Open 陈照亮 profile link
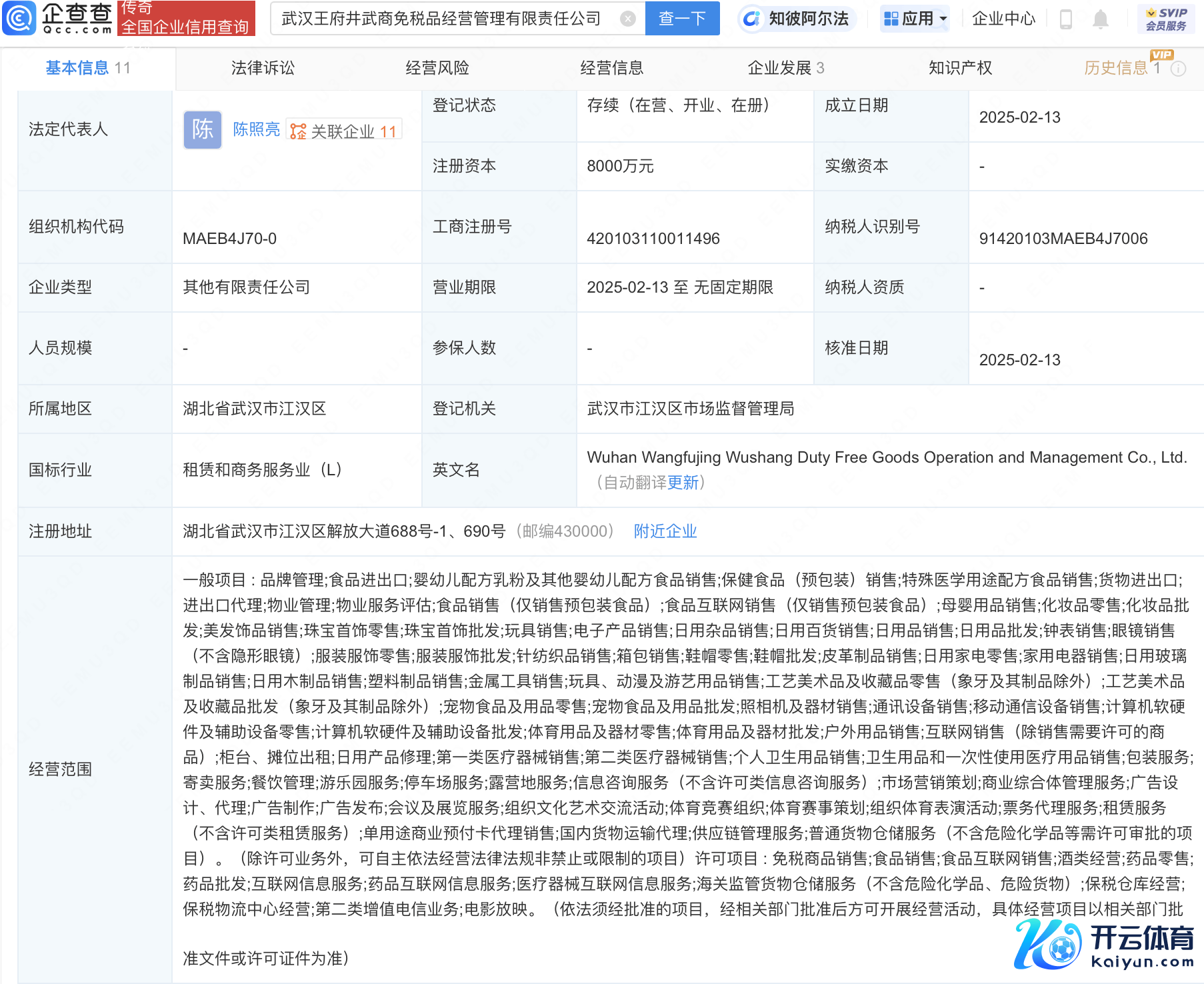Screen dimensions: 1204x984 [256, 129]
